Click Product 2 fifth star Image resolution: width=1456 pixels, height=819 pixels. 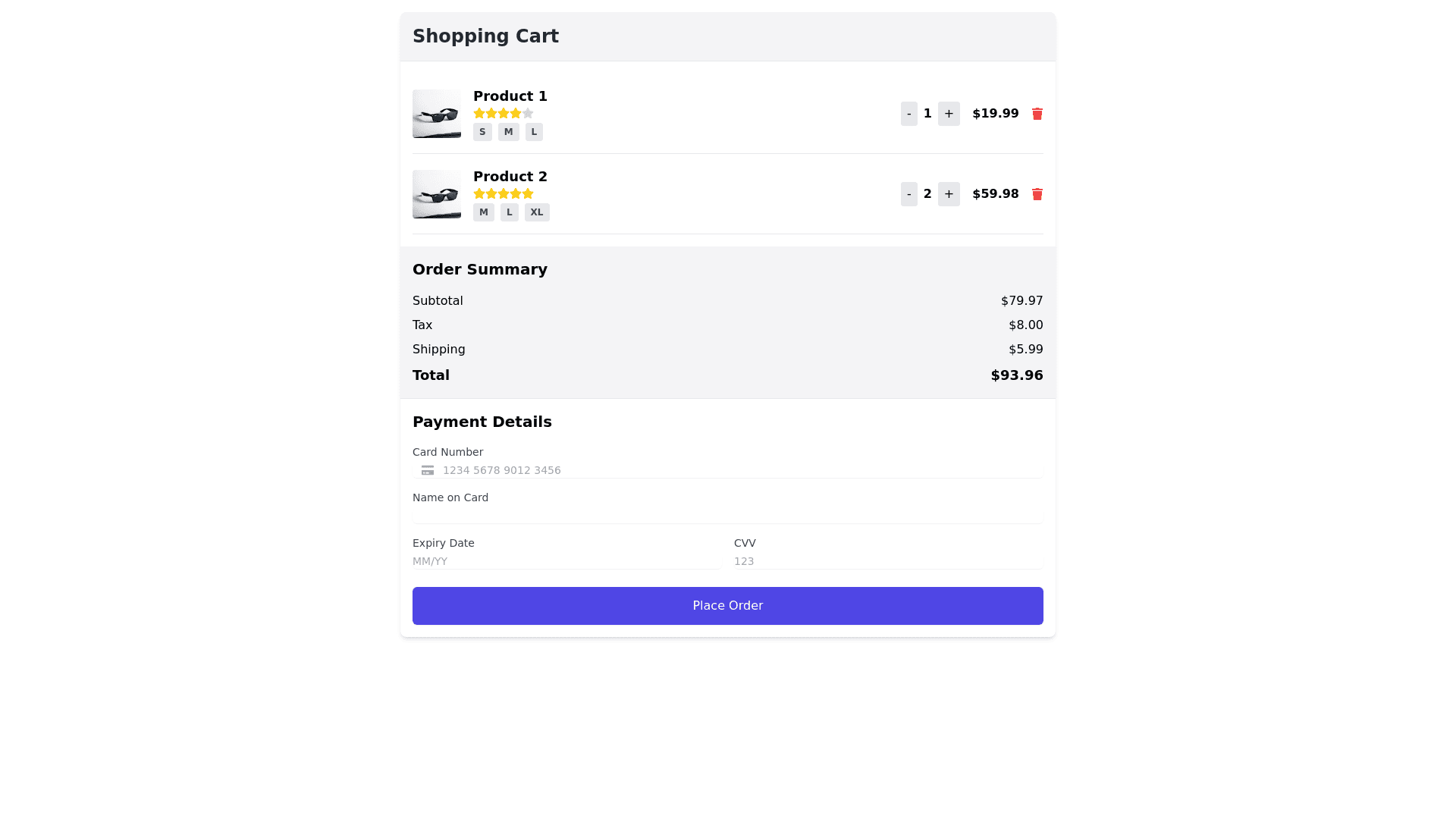[528, 193]
